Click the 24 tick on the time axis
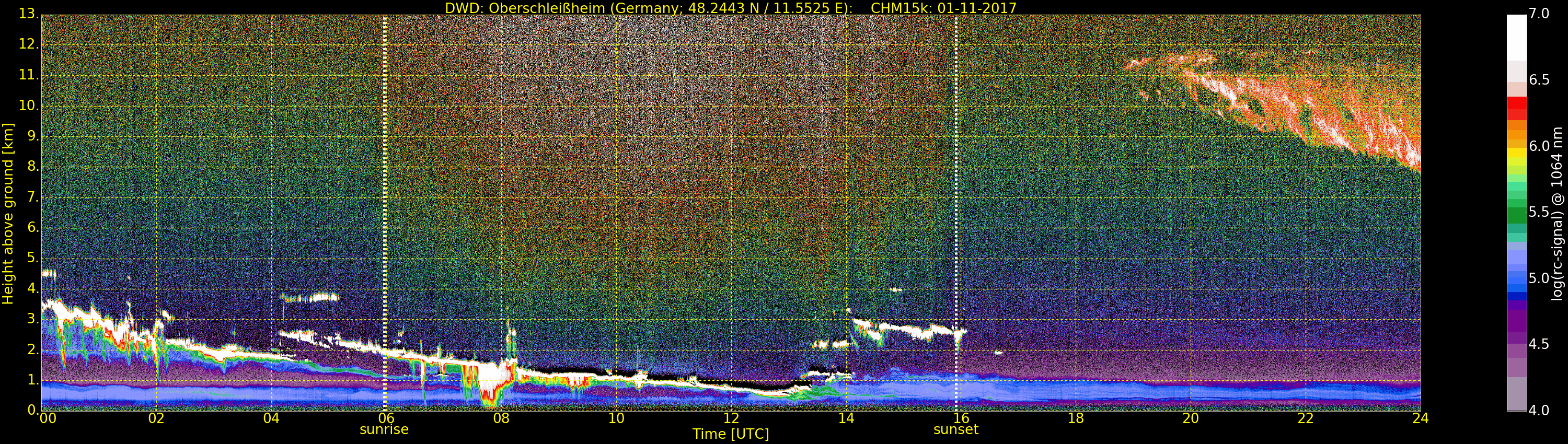 coord(1420,418)
